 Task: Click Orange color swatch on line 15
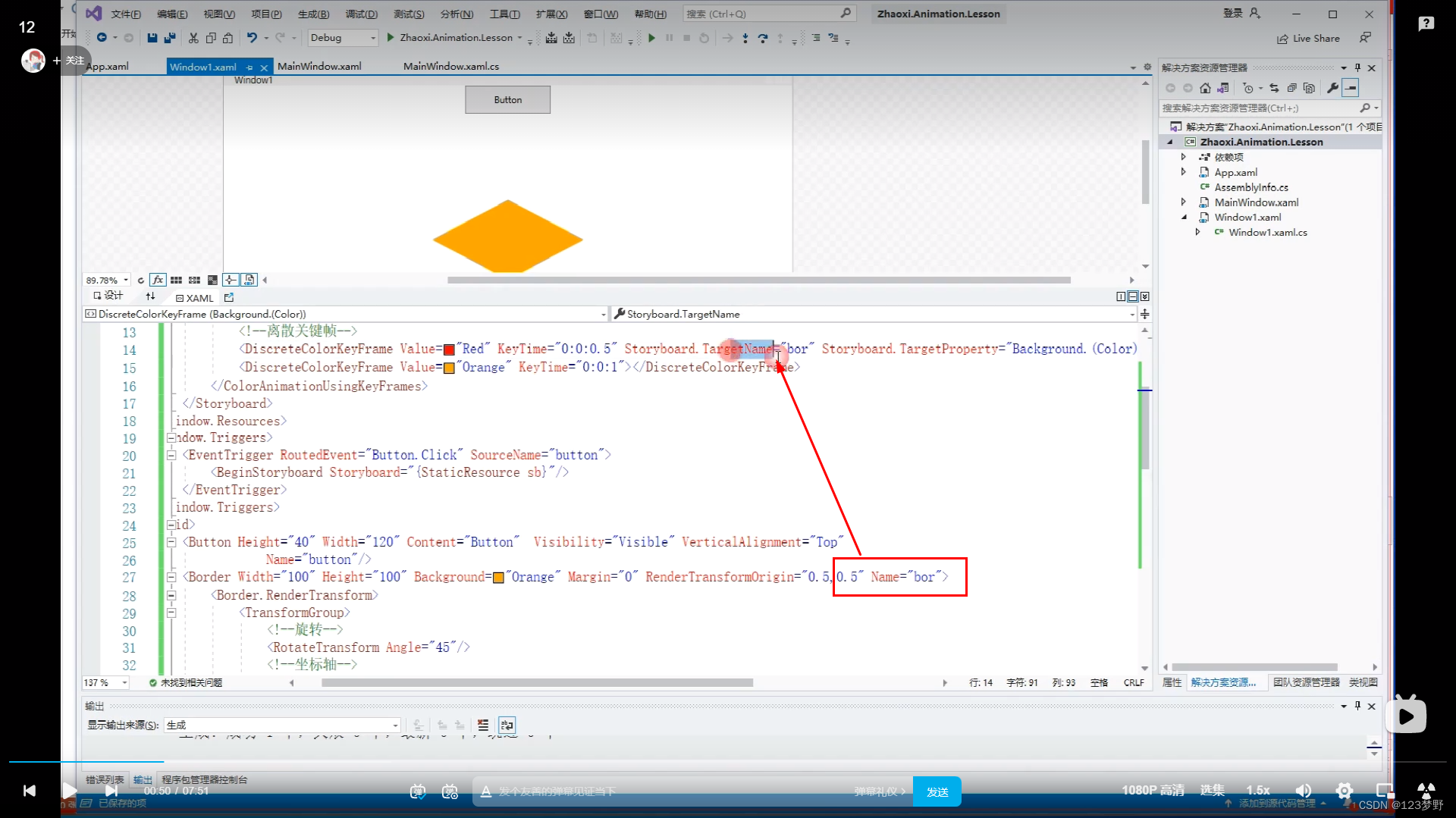point(449,368)
